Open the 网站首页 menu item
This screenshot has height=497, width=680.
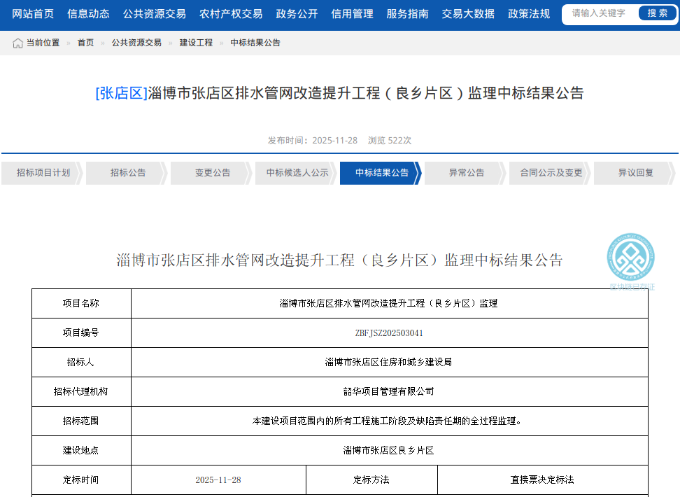tap(33, 14)
